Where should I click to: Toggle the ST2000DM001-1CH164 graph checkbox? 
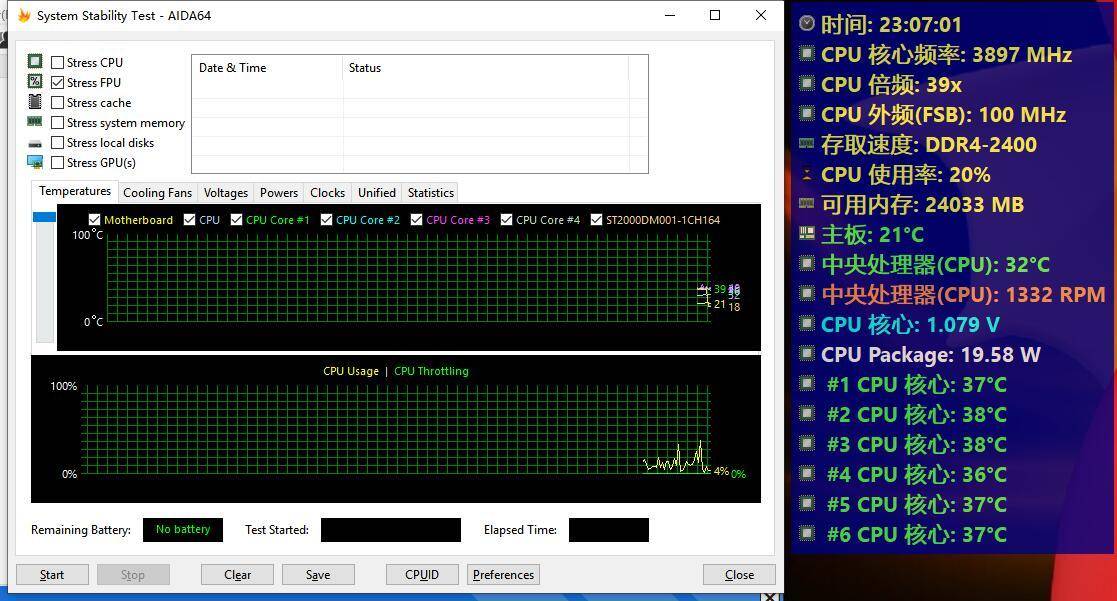point(596,219)
